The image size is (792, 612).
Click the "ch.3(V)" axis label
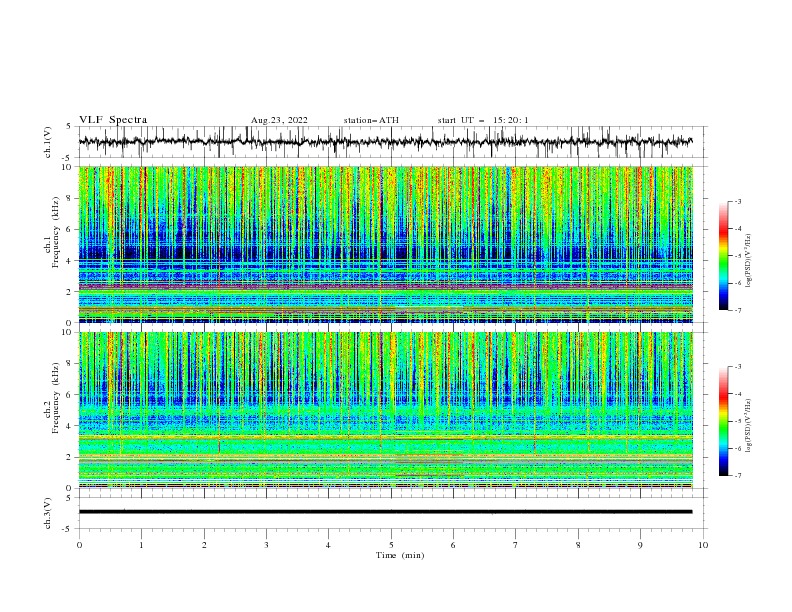(48, 513)
